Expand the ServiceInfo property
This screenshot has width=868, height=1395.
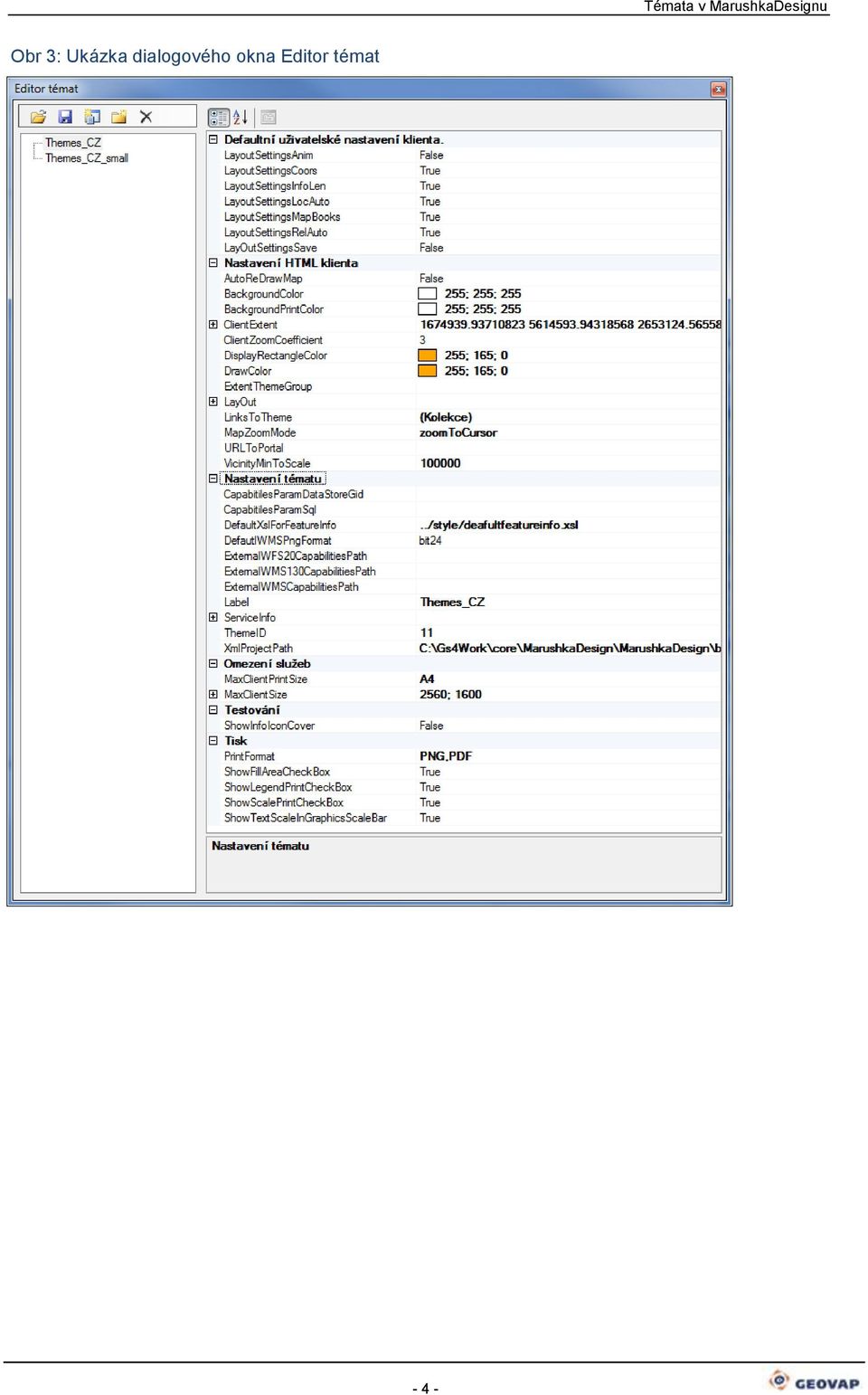[213, 617]
